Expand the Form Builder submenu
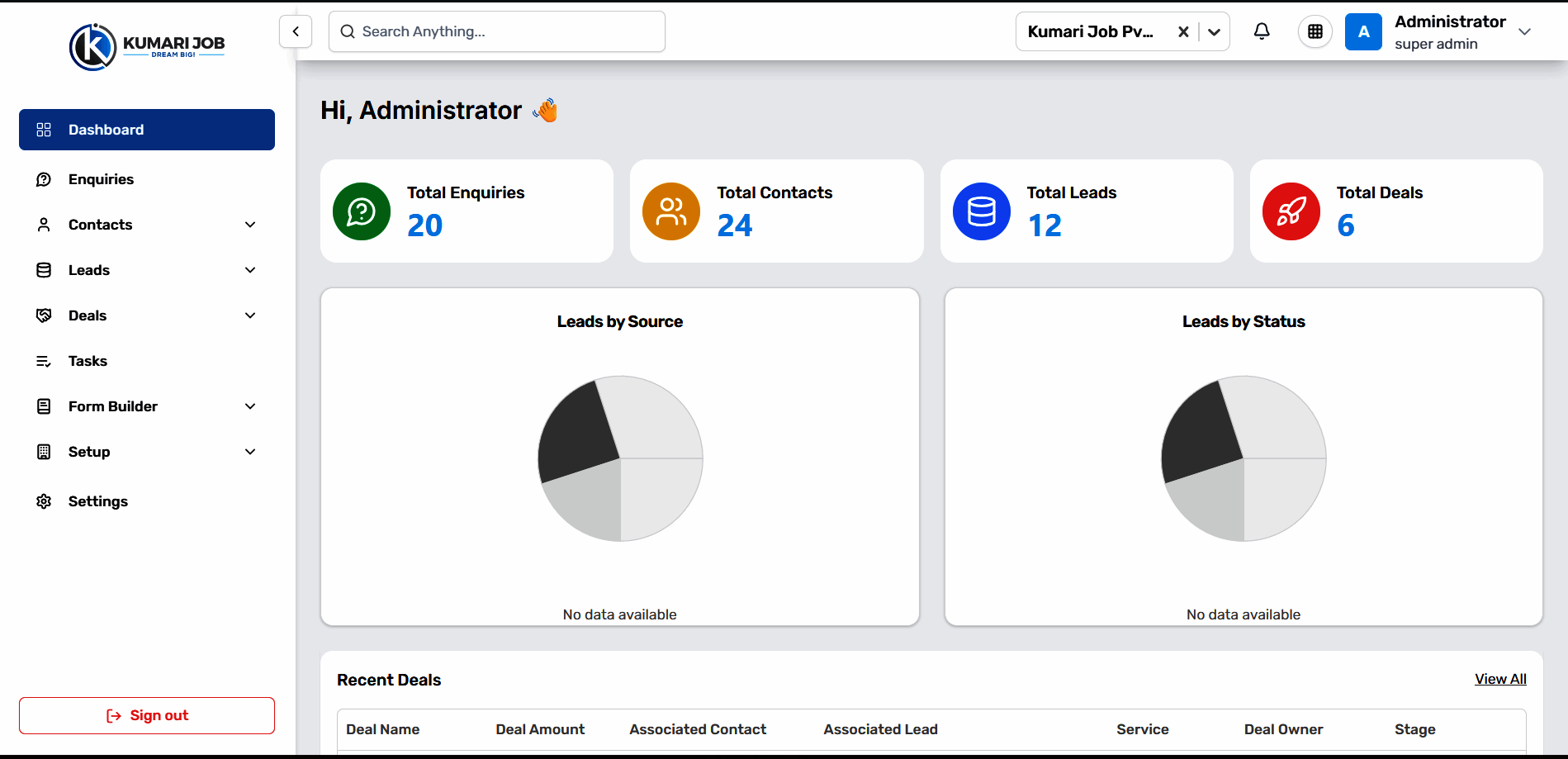1568x759 pixels. 250,406
